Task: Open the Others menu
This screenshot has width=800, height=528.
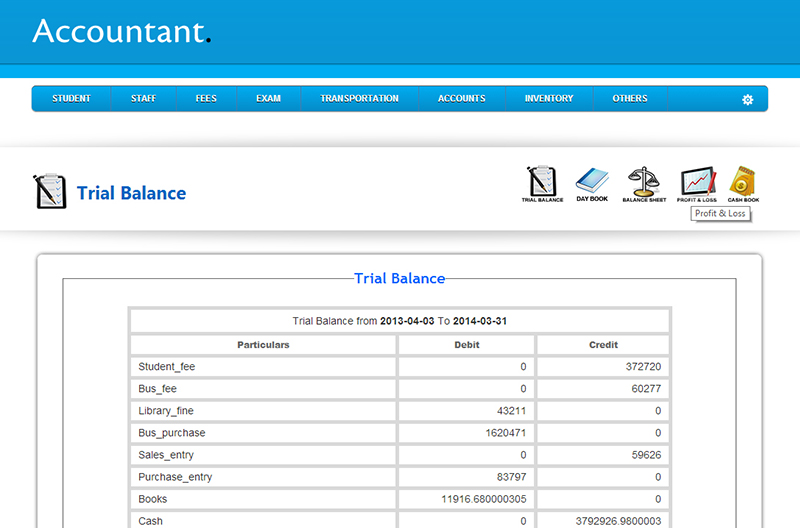Action: pyautogui.click(x=630, y=99)
